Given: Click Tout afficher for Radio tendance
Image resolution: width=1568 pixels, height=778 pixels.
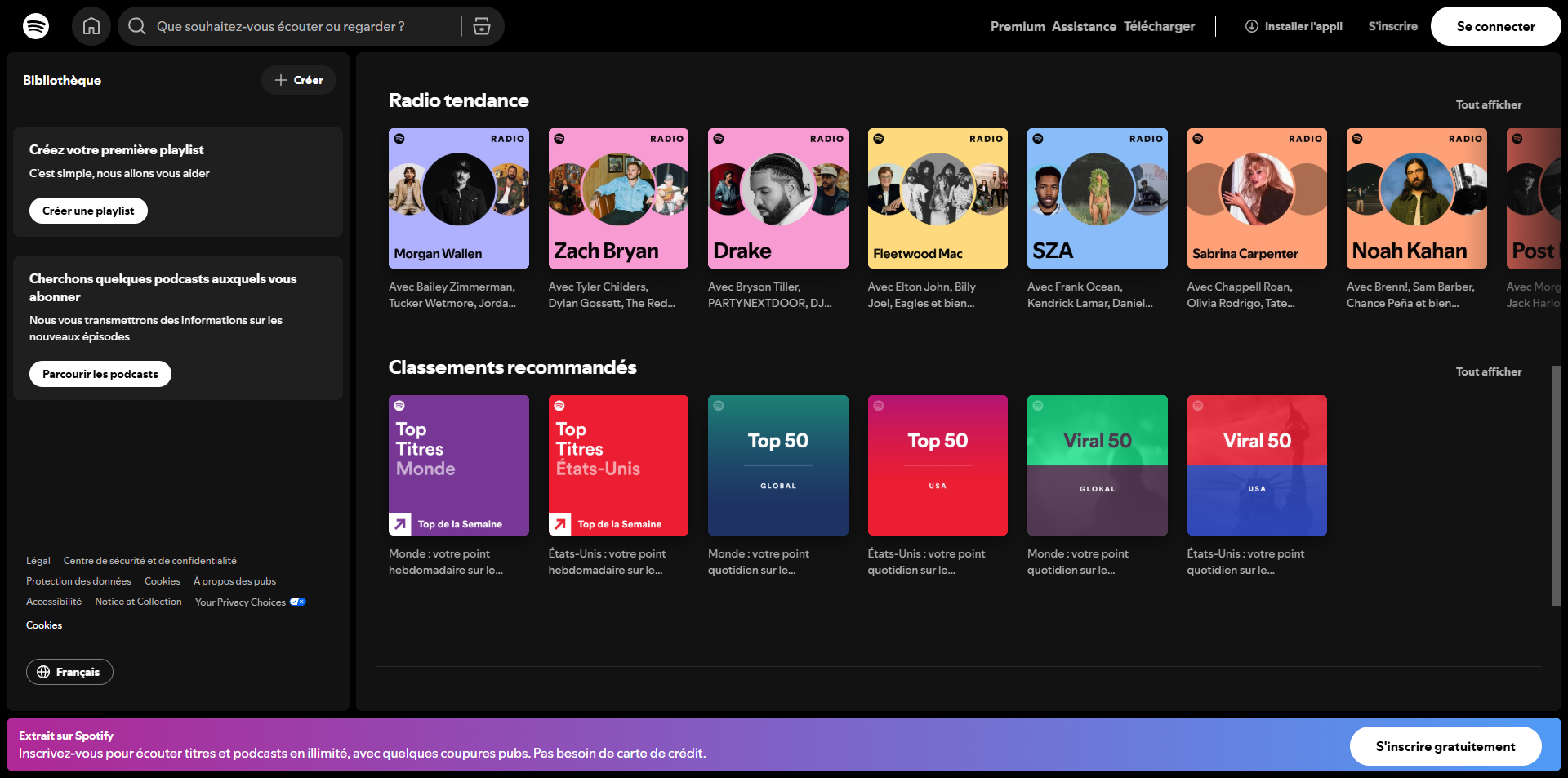Looking at the screenshot, I should coord(1489,104).
